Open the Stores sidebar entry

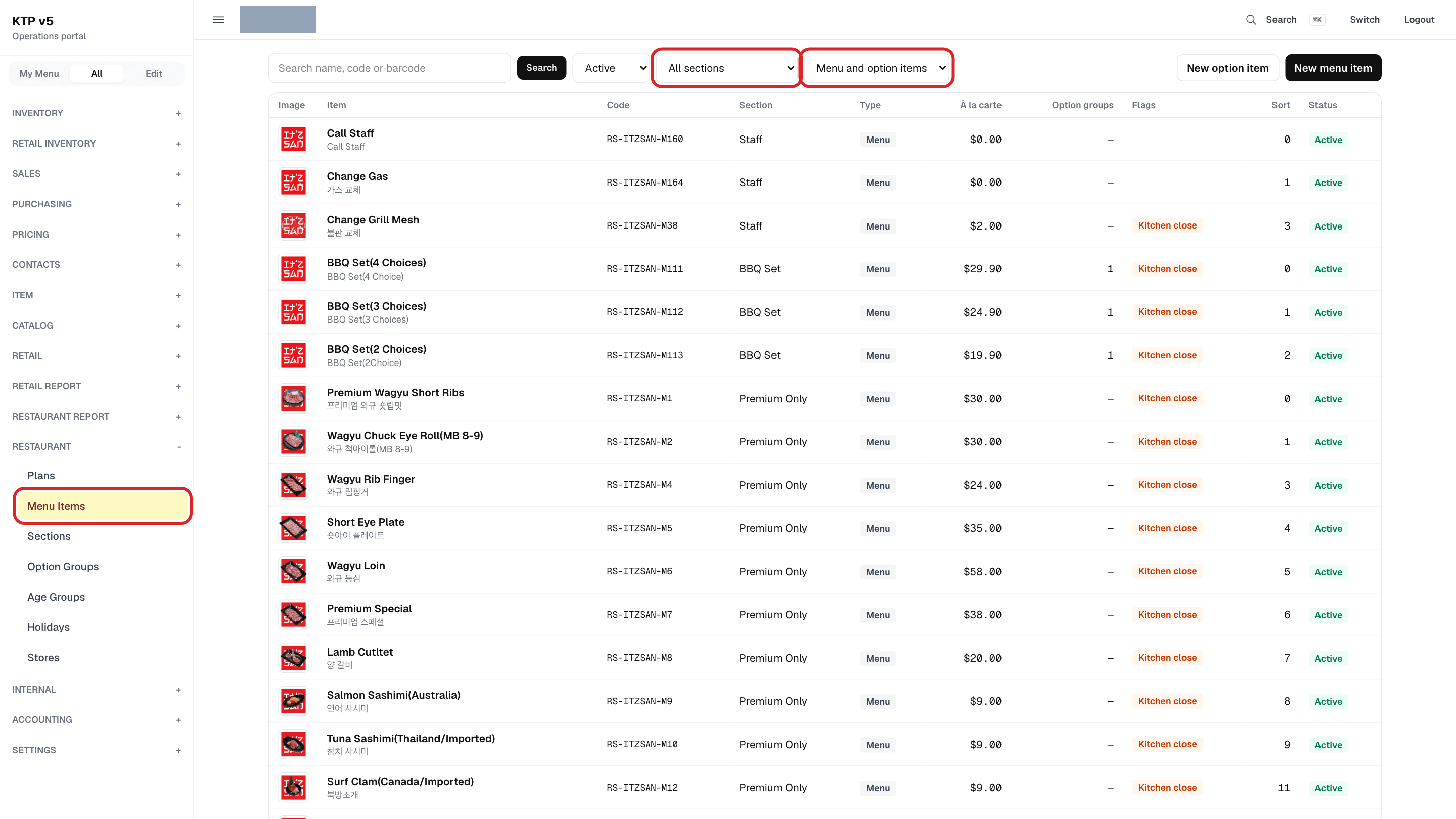tap(43, 657)
